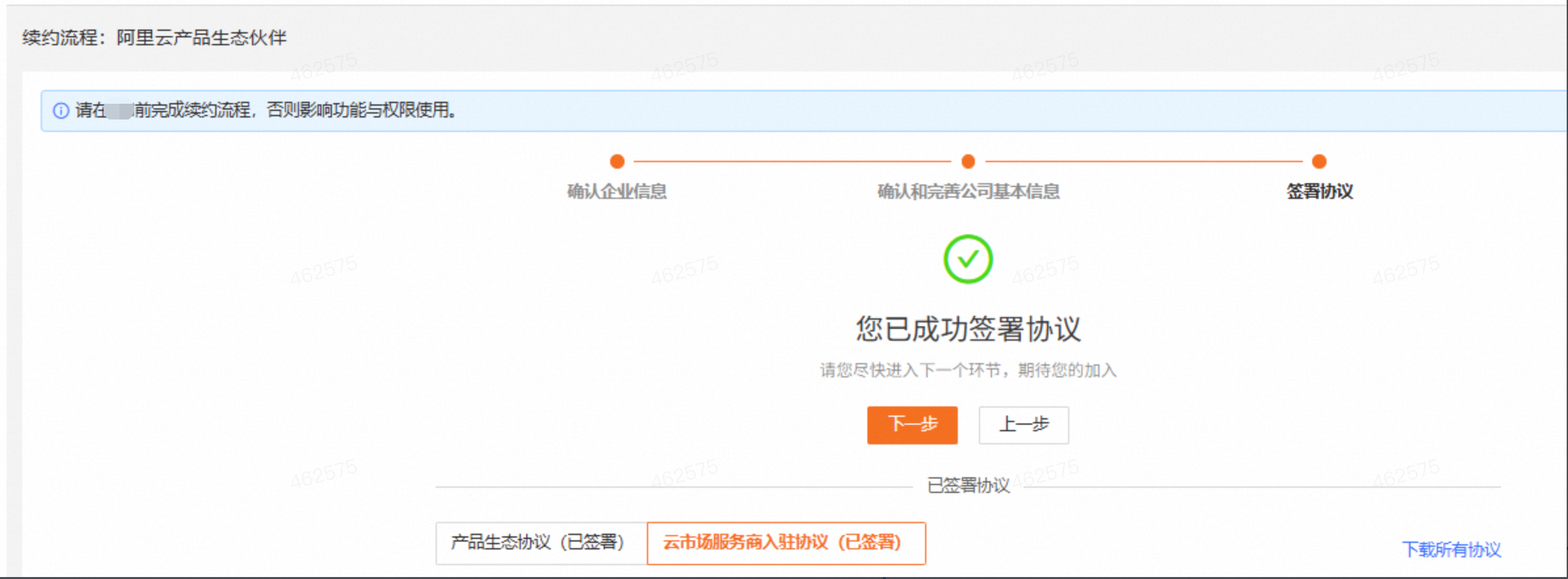Click the renewal deadline notice text

coord(266,110)
